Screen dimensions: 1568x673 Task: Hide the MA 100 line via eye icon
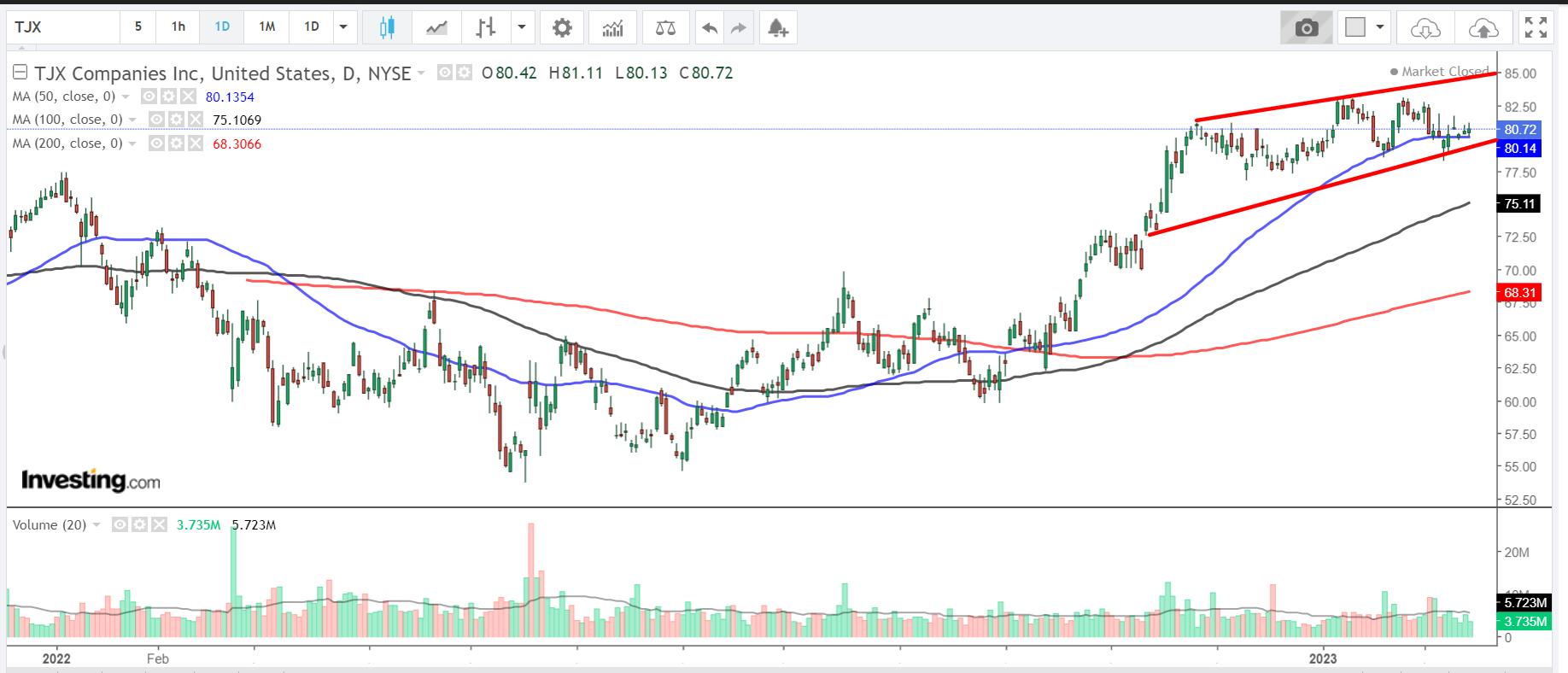[x=156, y=120]
